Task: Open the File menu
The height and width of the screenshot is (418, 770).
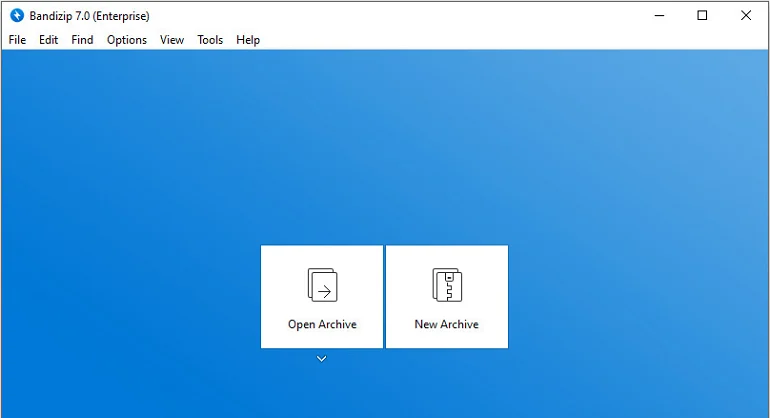Action: pos(17,40)
